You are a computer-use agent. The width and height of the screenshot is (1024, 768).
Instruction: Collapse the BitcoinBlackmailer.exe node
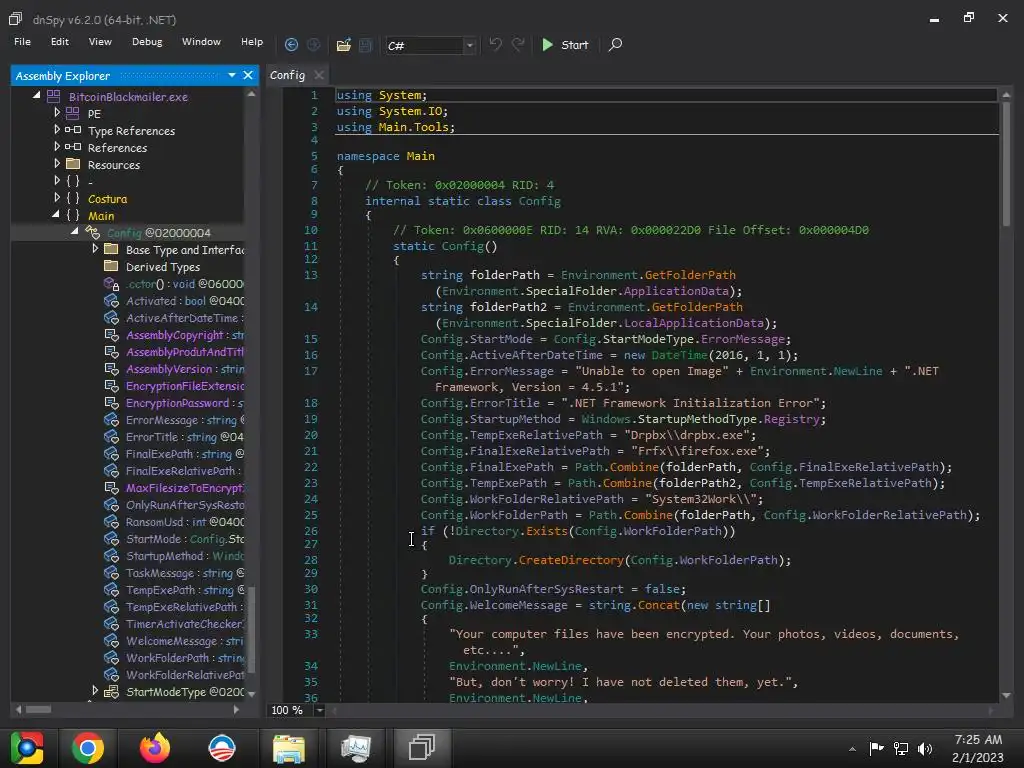[37, 95]
